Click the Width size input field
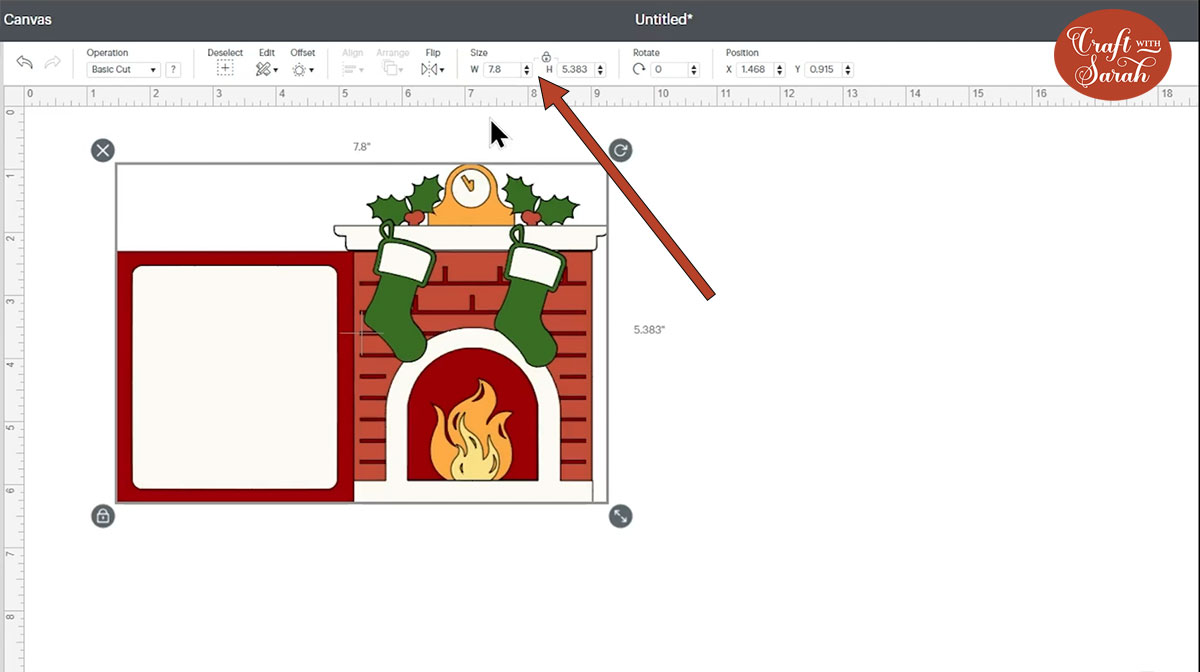This screenshot has width=1200, height=672. [x=502, y=70]
